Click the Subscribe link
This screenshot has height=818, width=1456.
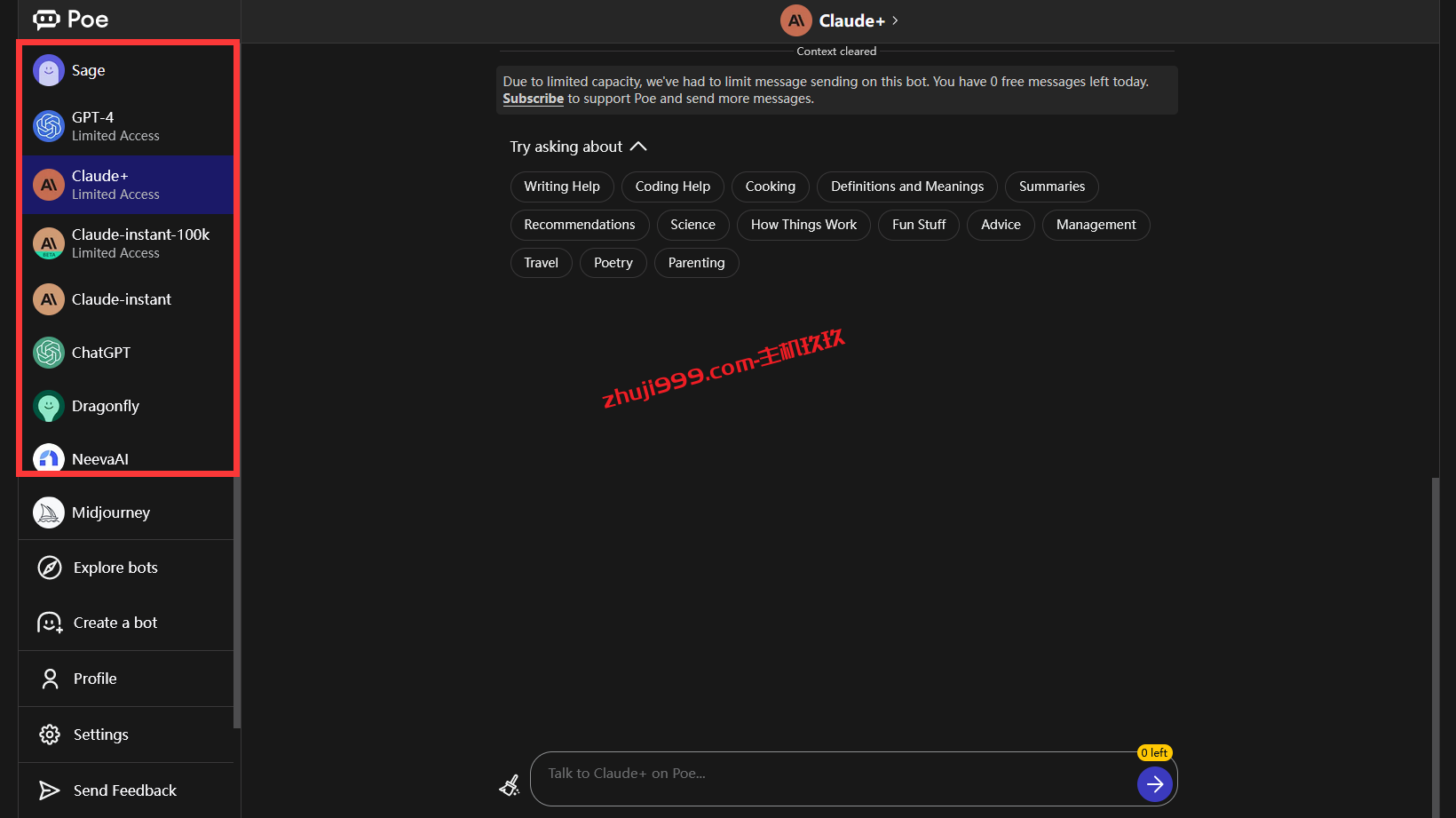point(534,99)
